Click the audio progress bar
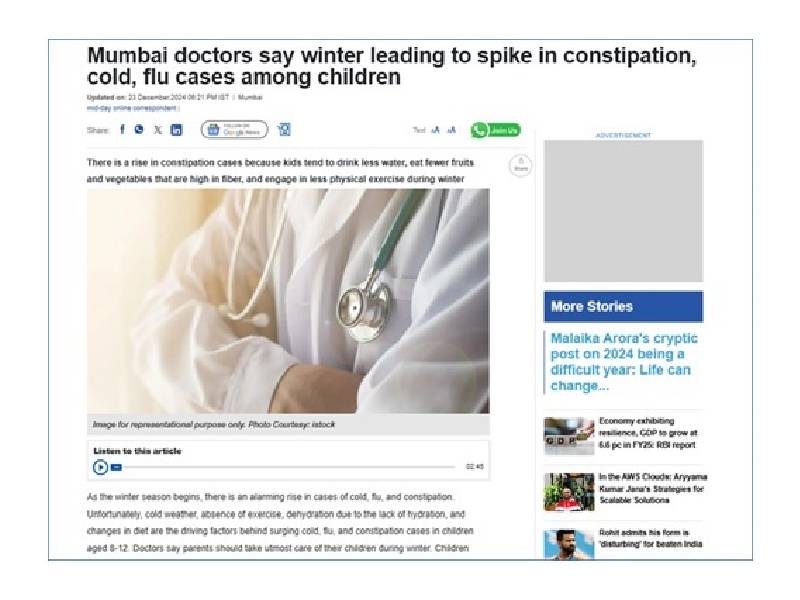The image size is (800, 600). [x=288, y=467]
